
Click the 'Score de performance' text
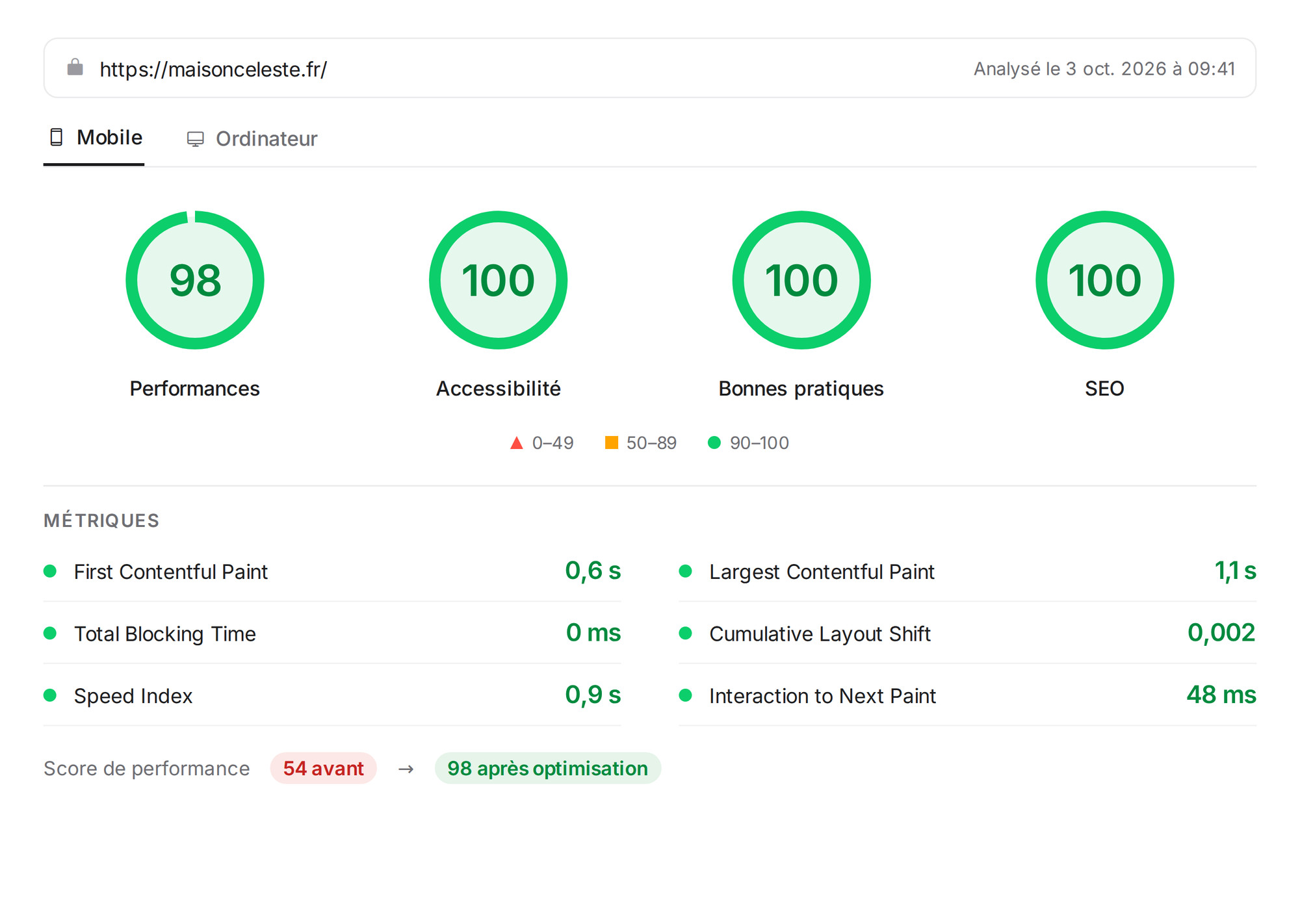point(147,769)
